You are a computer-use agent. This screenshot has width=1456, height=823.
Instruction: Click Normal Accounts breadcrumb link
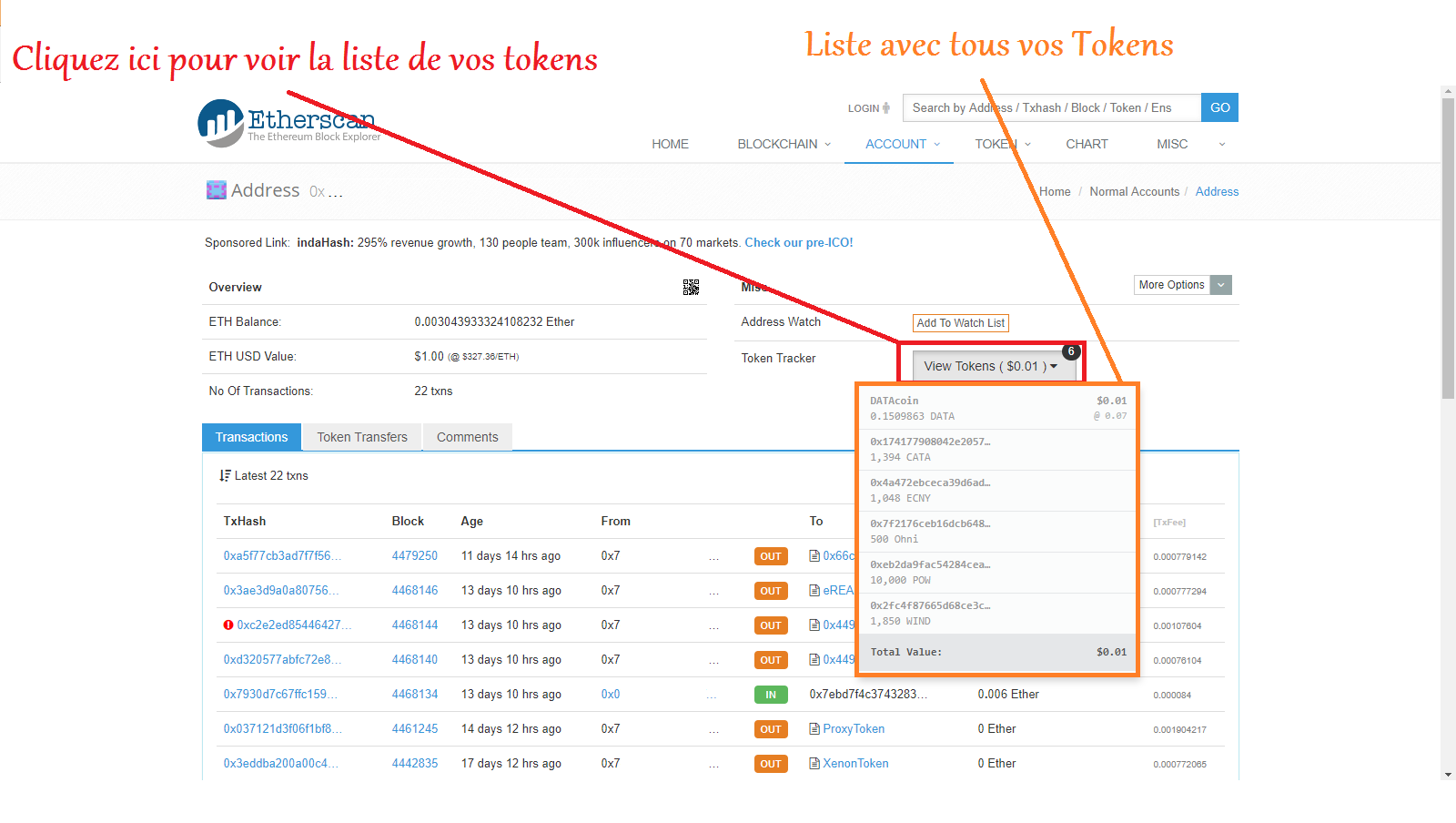coord(1134,192)
